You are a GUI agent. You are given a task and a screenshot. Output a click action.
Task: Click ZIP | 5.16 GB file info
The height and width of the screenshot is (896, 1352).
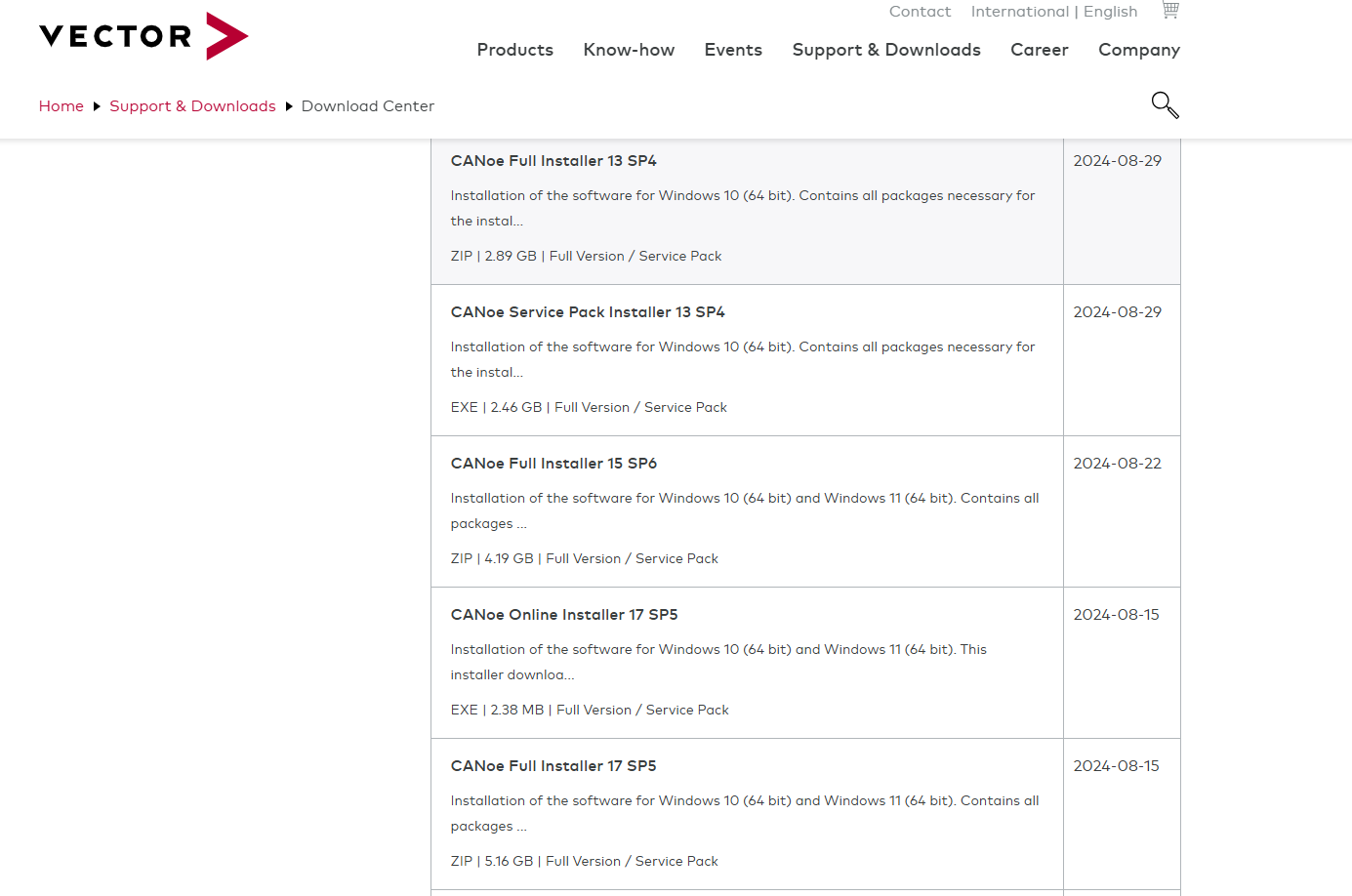click(584, 861)
